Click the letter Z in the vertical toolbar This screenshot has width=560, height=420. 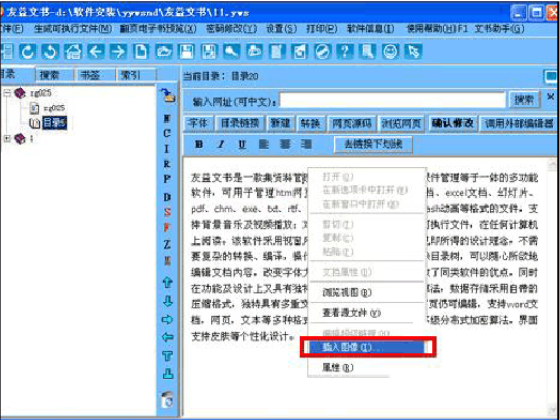(x=167, y=245)
